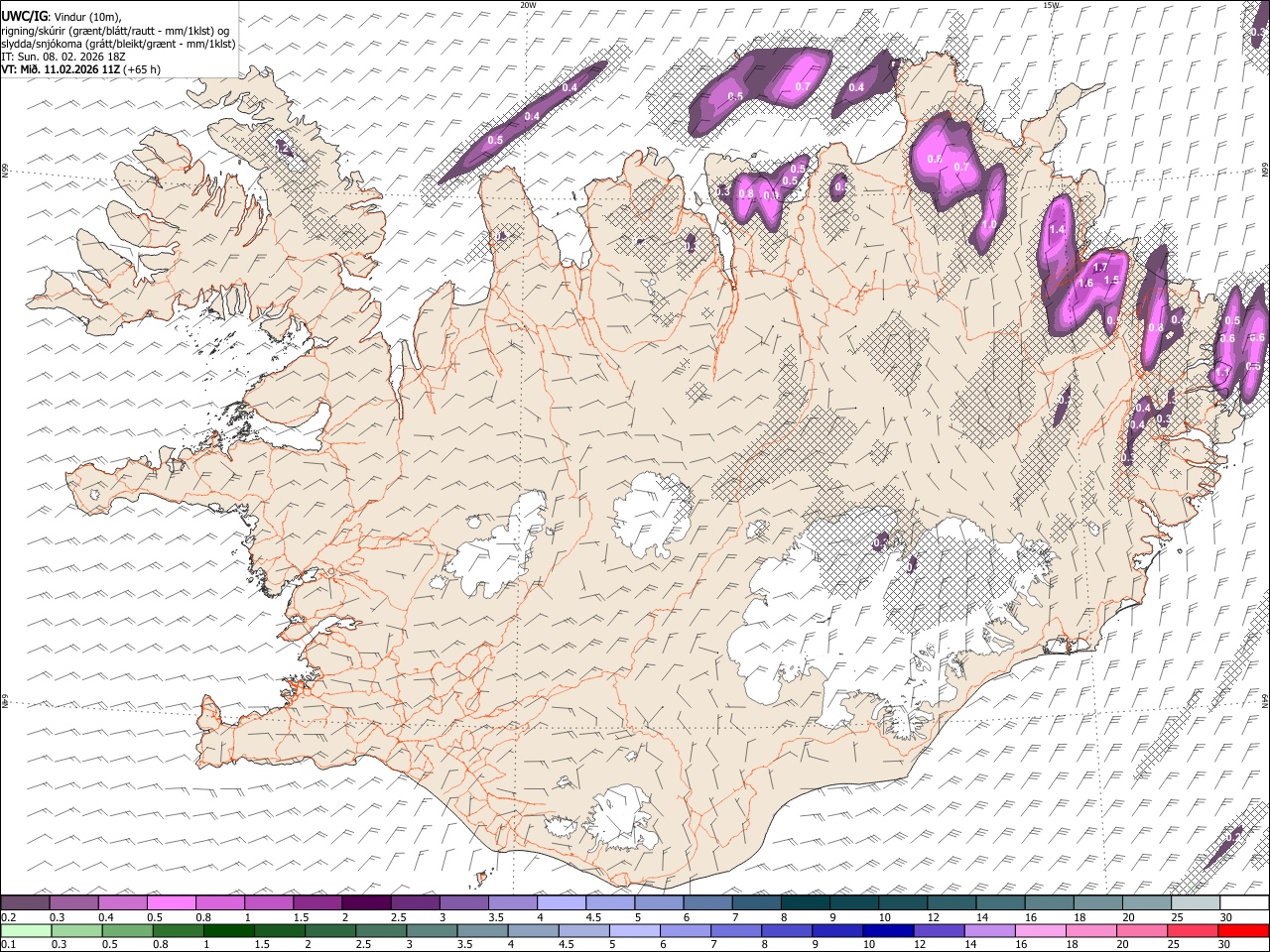
Task: Click the dark teal 8 swatch in top legend row
Action: [x=806, y=903]
